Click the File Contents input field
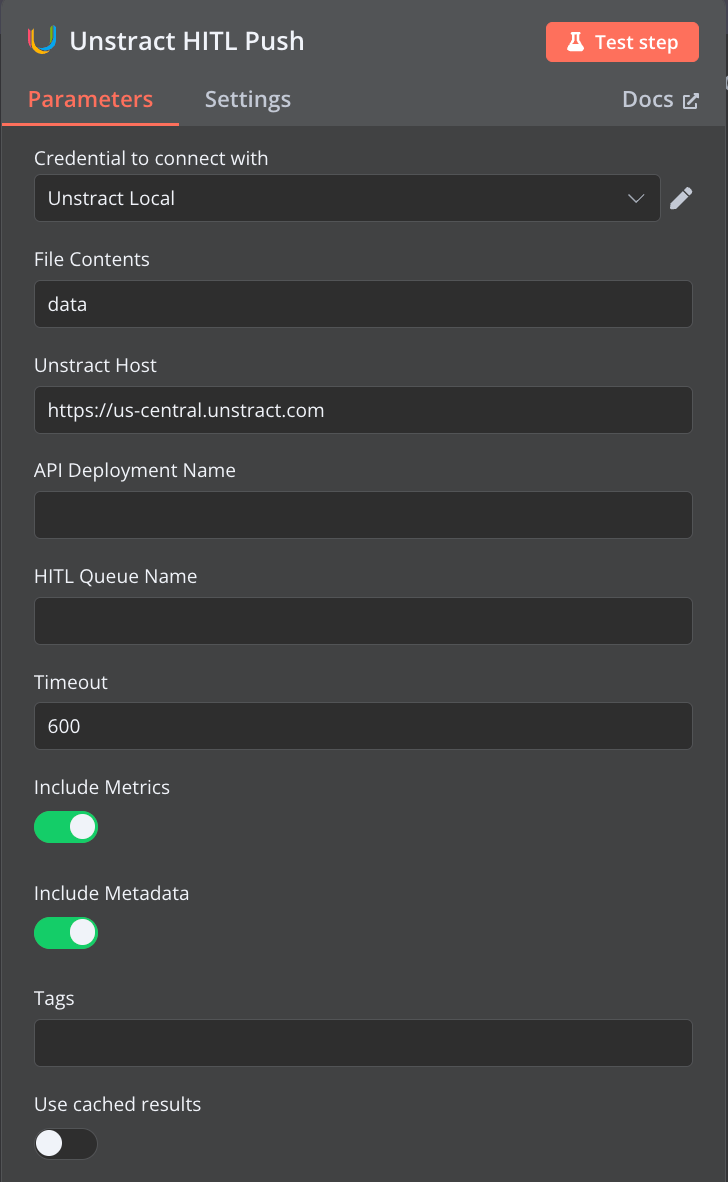The image size is (728, 1182). tap(363, 304)
